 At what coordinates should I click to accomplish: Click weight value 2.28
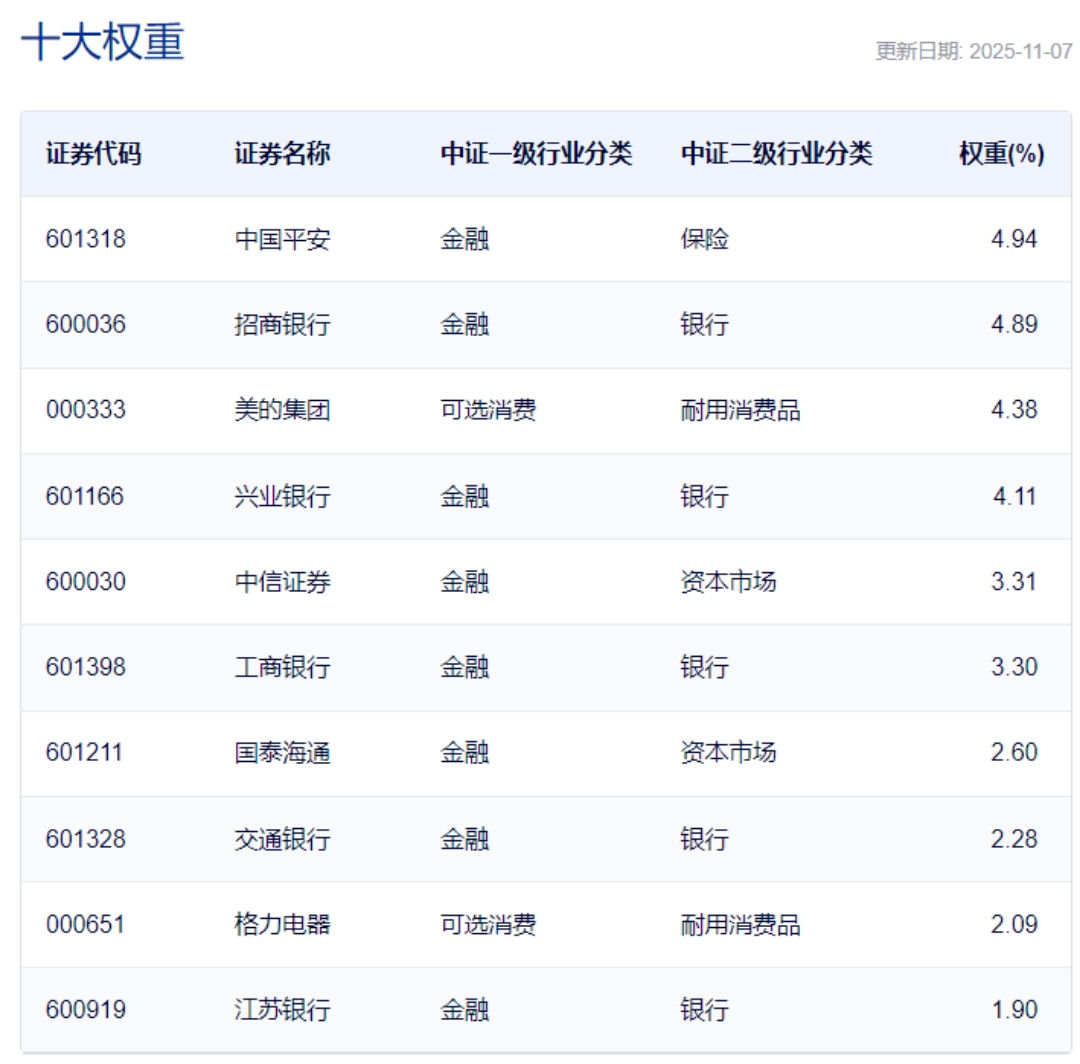pos(1014,839)
